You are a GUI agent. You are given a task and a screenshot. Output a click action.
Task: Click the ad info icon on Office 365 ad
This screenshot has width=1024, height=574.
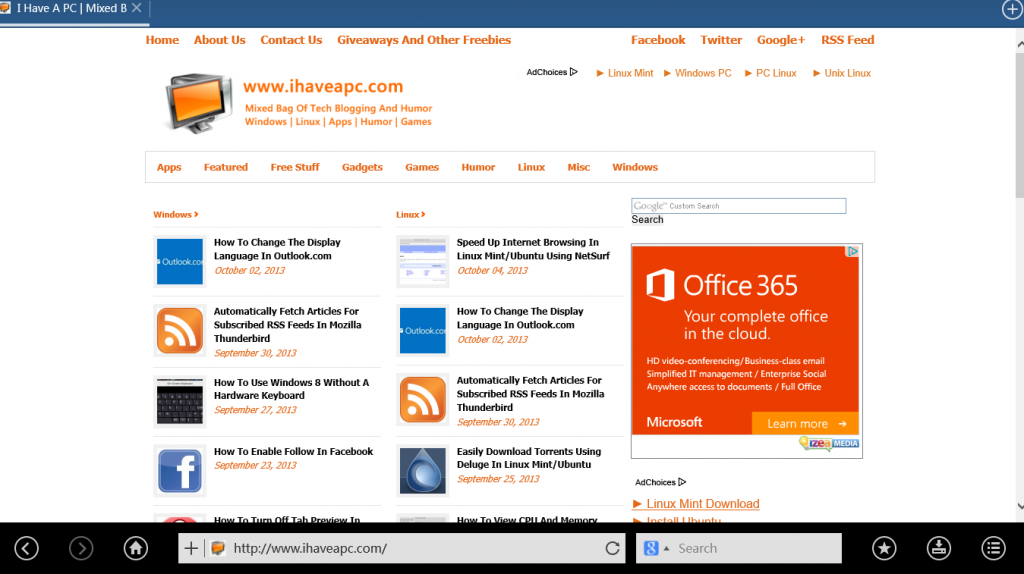[x=852, y=251]
